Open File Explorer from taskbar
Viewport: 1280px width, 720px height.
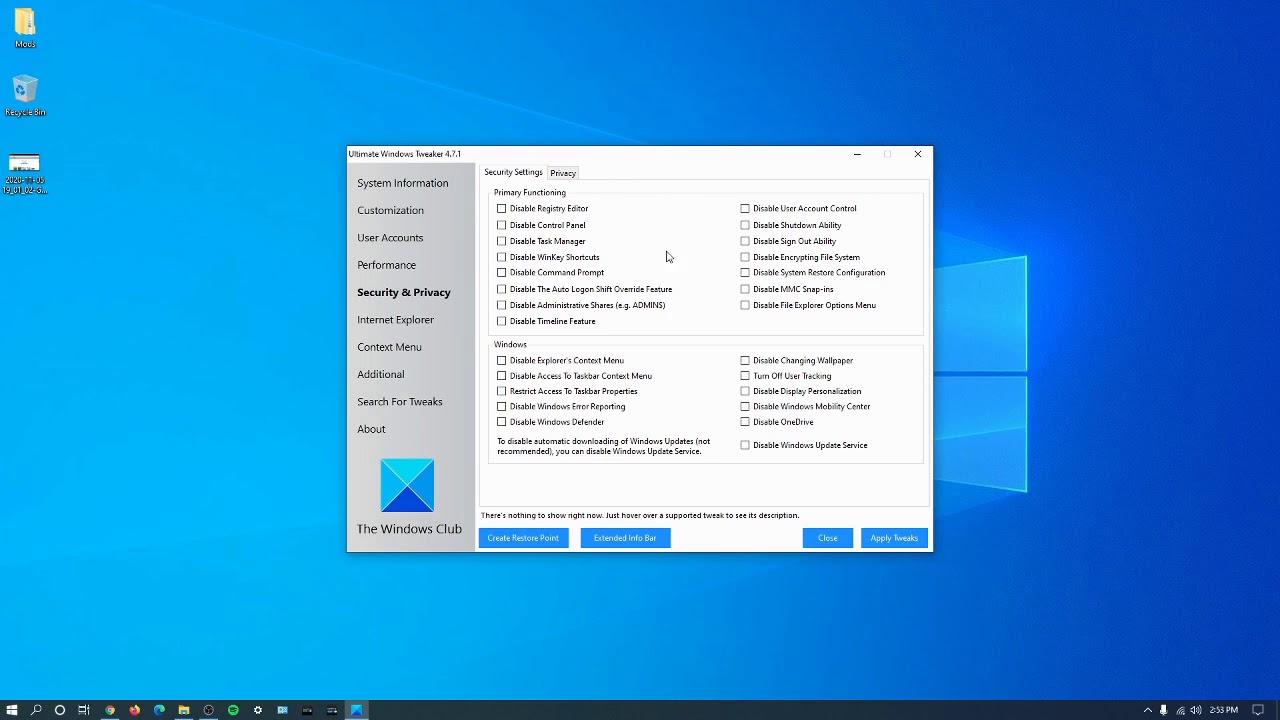pos(184,710)
